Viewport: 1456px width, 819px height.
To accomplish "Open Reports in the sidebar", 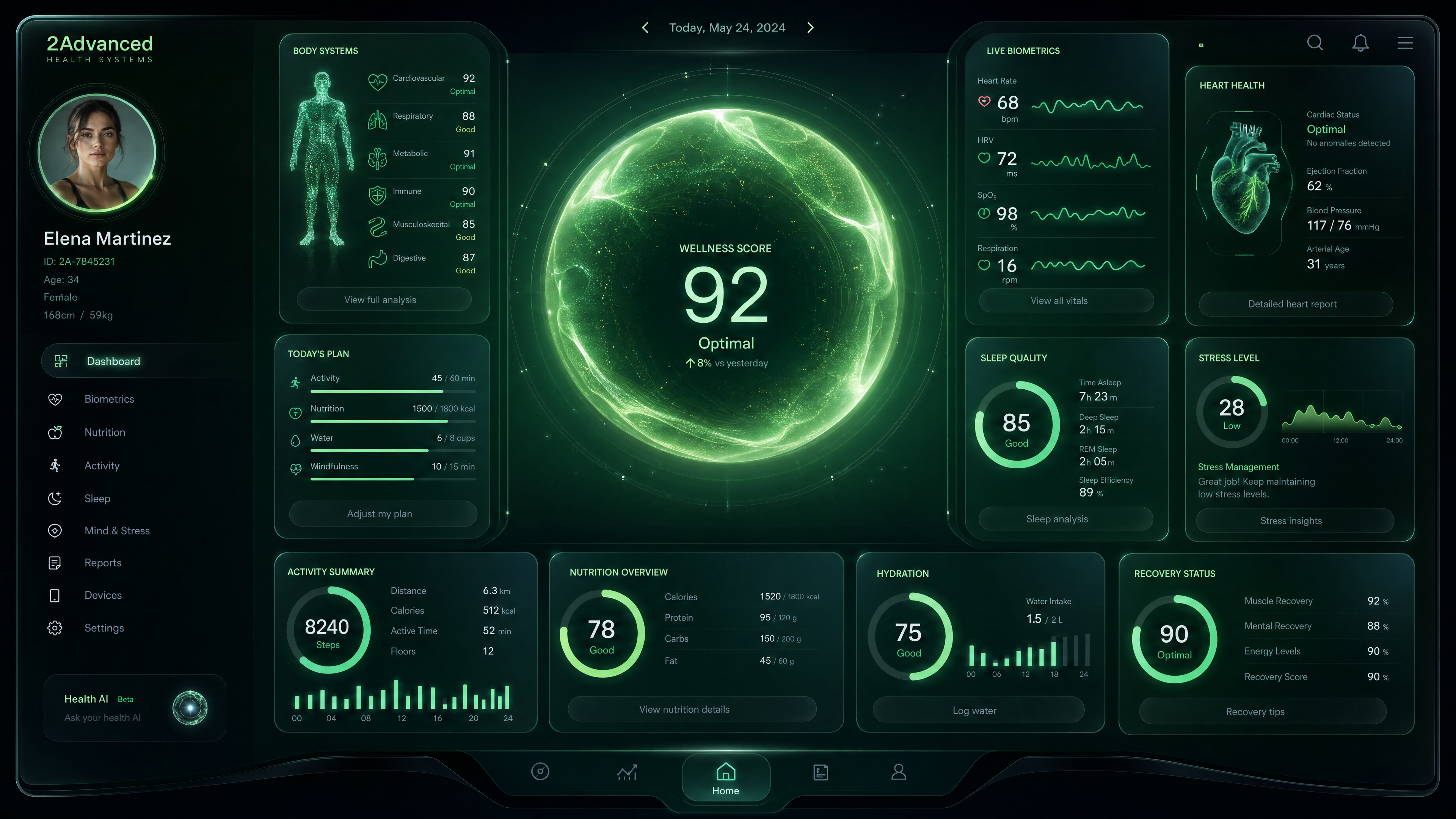I will click(85, 563).
